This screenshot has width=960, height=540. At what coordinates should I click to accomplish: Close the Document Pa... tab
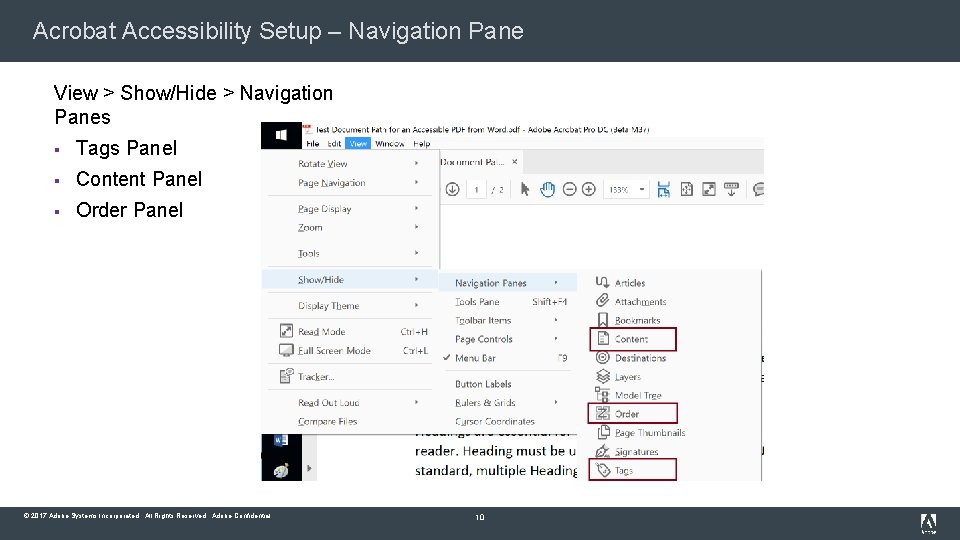click(x=515, y=162)
